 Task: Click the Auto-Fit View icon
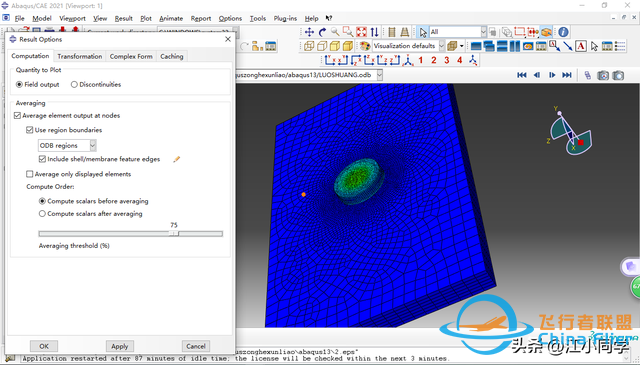(x=361, y=32)
